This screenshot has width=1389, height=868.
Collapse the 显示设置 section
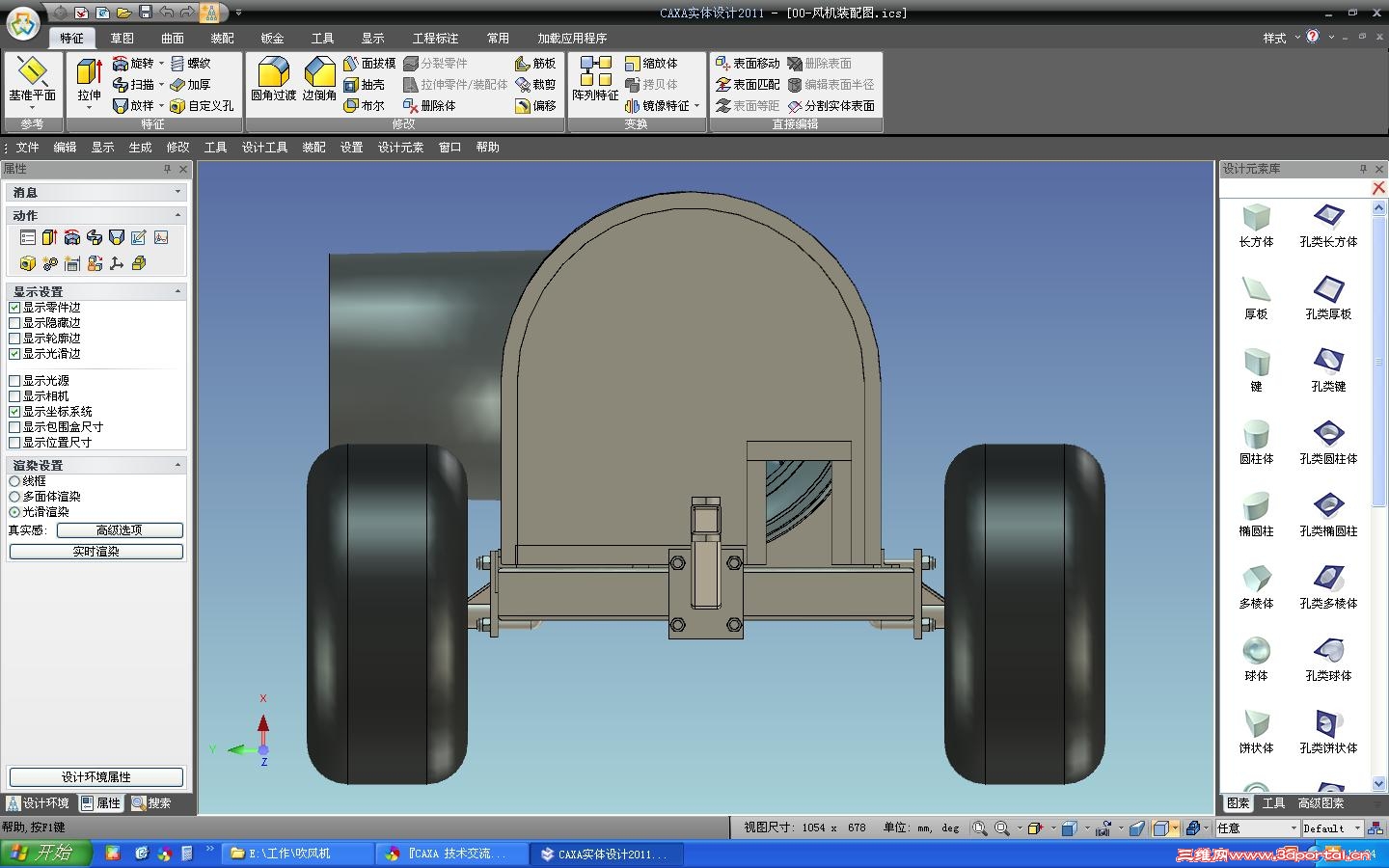point(177,291)
